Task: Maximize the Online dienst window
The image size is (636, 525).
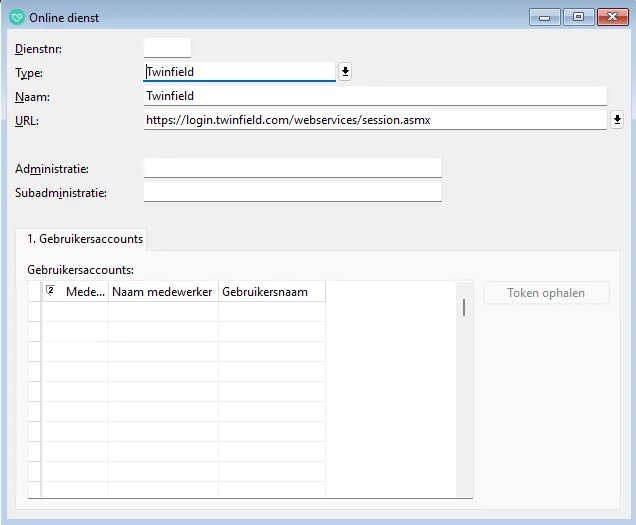Action: (578, 17)
